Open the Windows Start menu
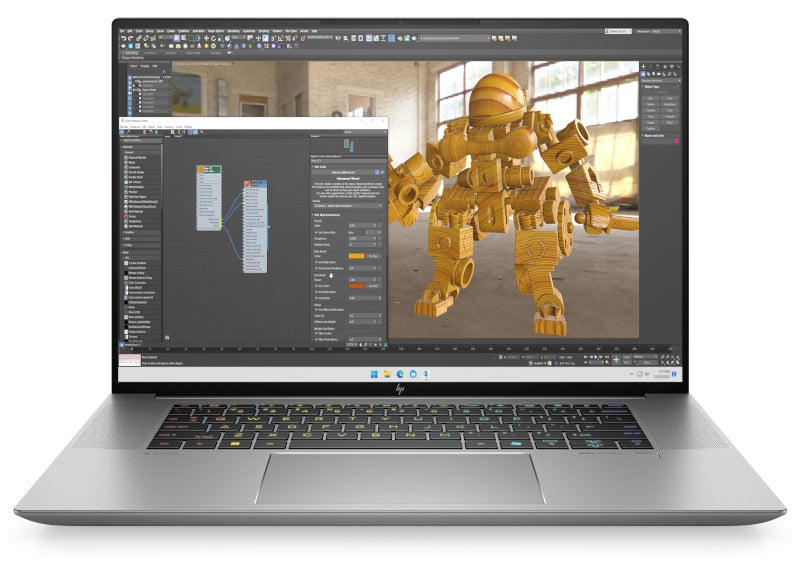Viewport: 800px width, 570px height. tap(374, 374)
